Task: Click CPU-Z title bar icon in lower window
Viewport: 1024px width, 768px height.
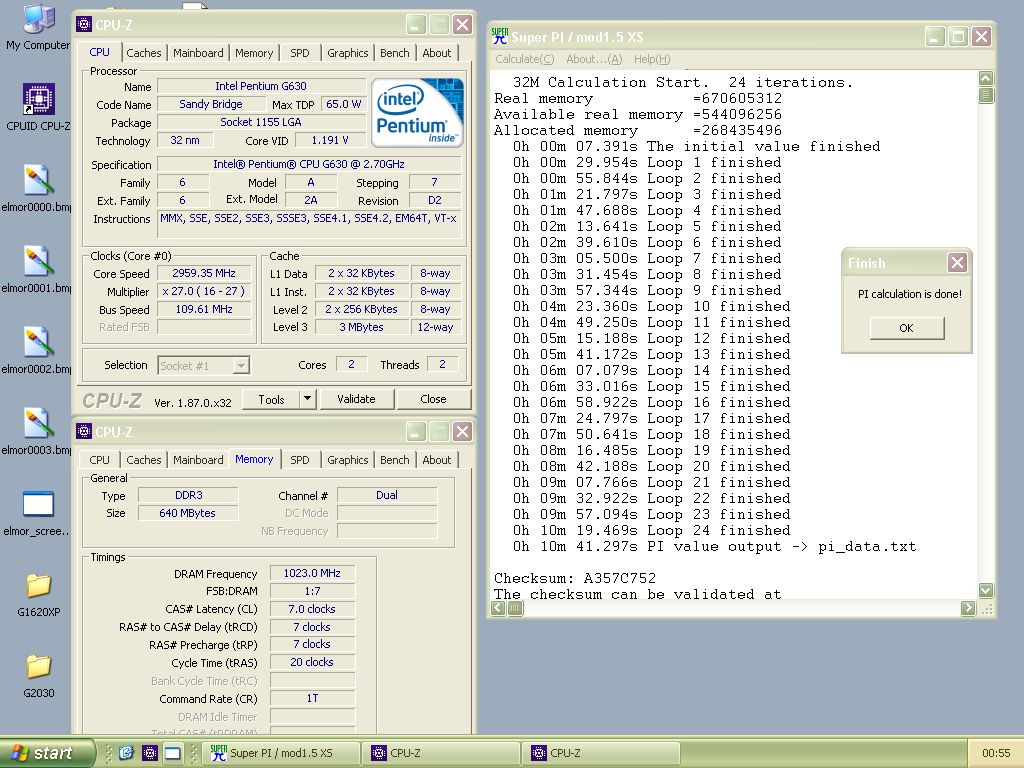Action: [84, 431]
